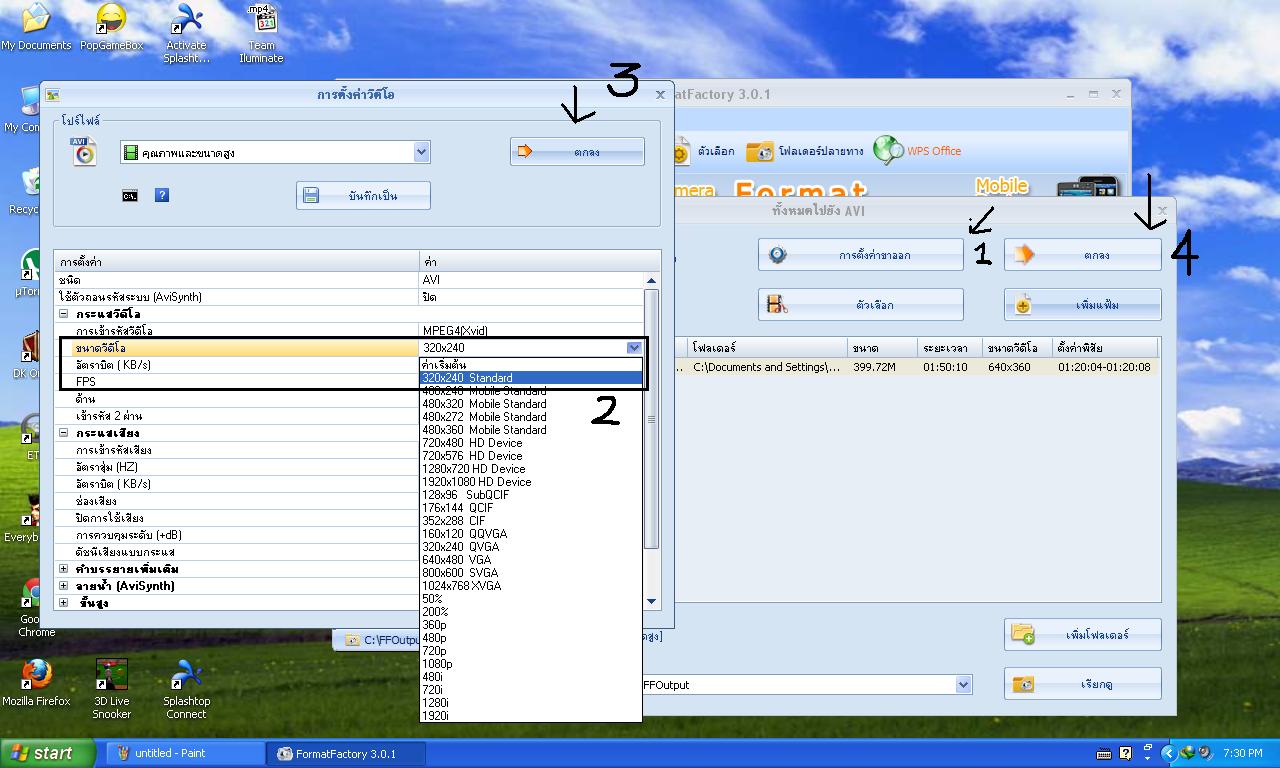1280x768 pixels.
Task: Click the add file button
Action: 1083,305
